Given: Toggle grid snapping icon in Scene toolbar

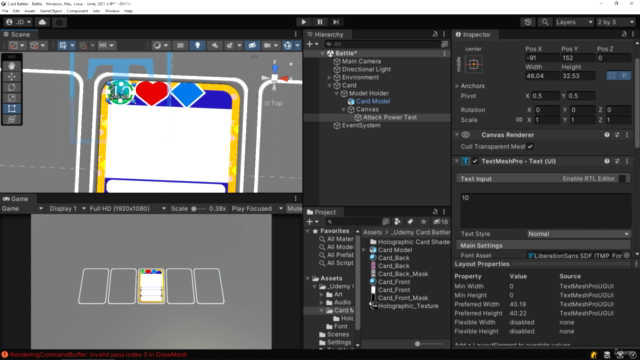Looking at the screenshot, I should pyautogui.click(x=83, y=45).
